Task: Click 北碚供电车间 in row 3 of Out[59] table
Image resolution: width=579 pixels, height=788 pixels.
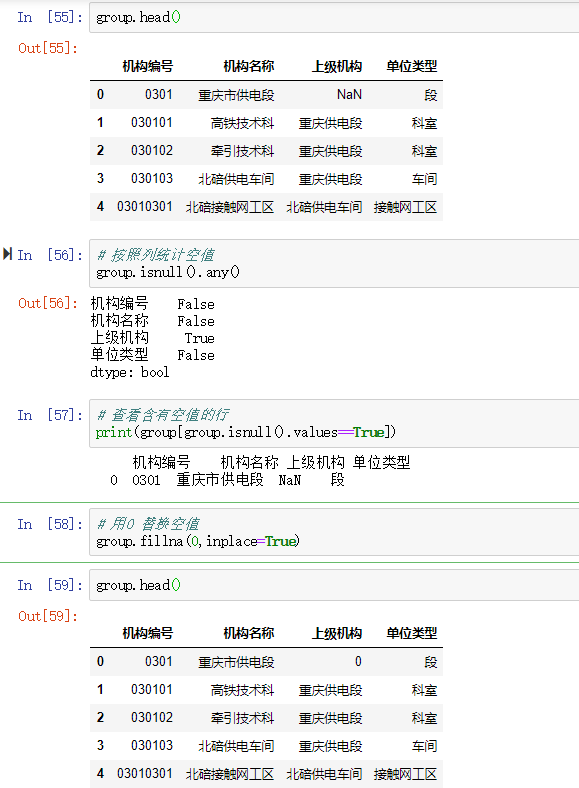Action: coord(236,746)
